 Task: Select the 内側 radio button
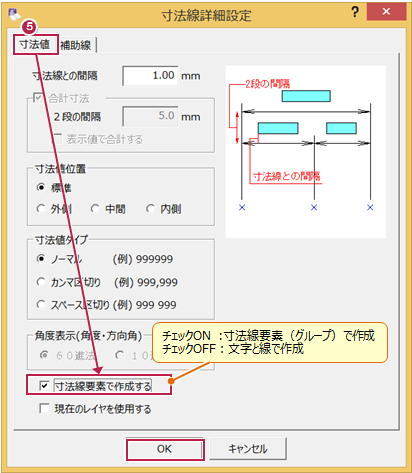(x=151, y=209)
